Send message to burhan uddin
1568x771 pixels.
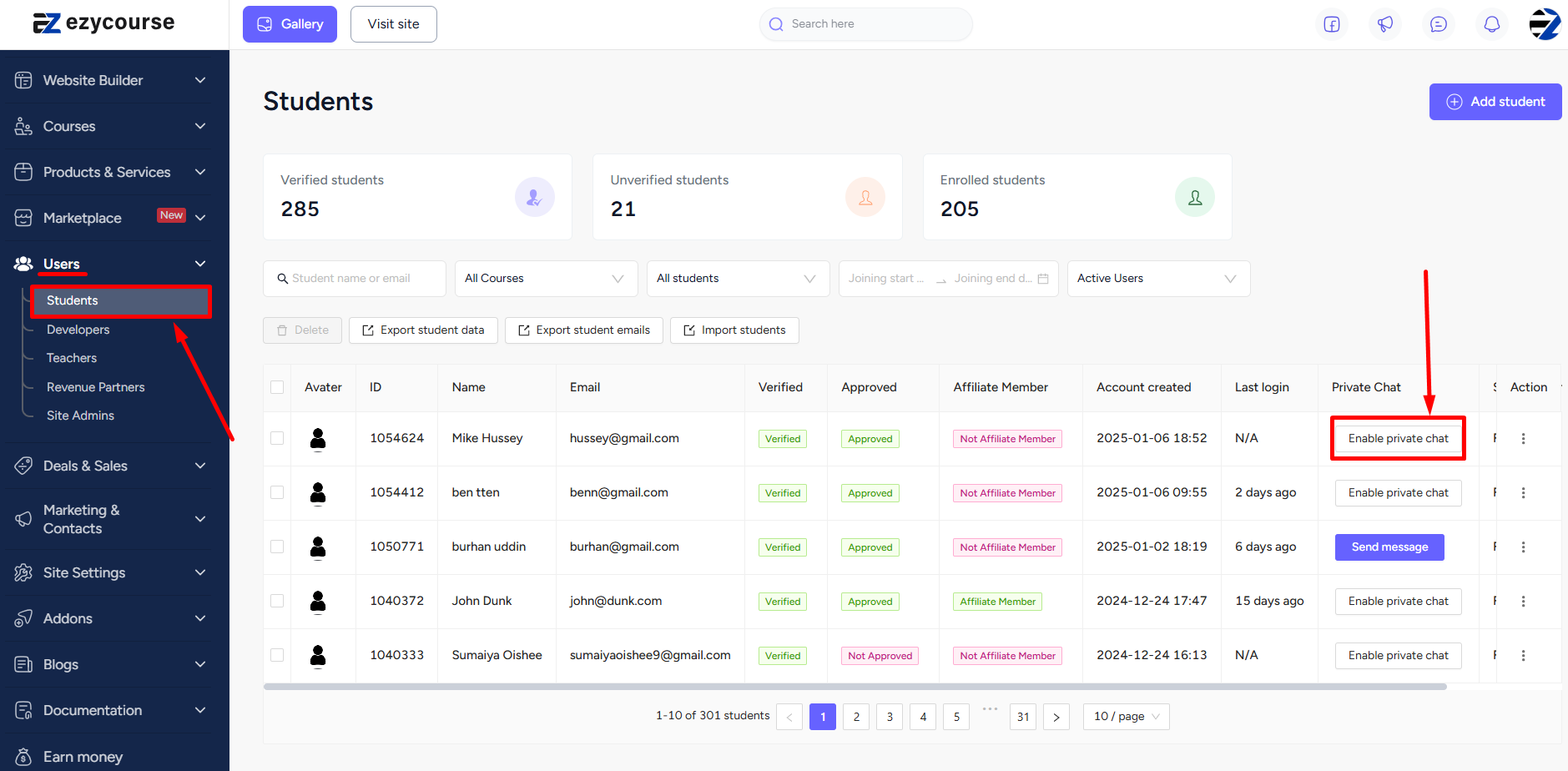(1389, 547)
